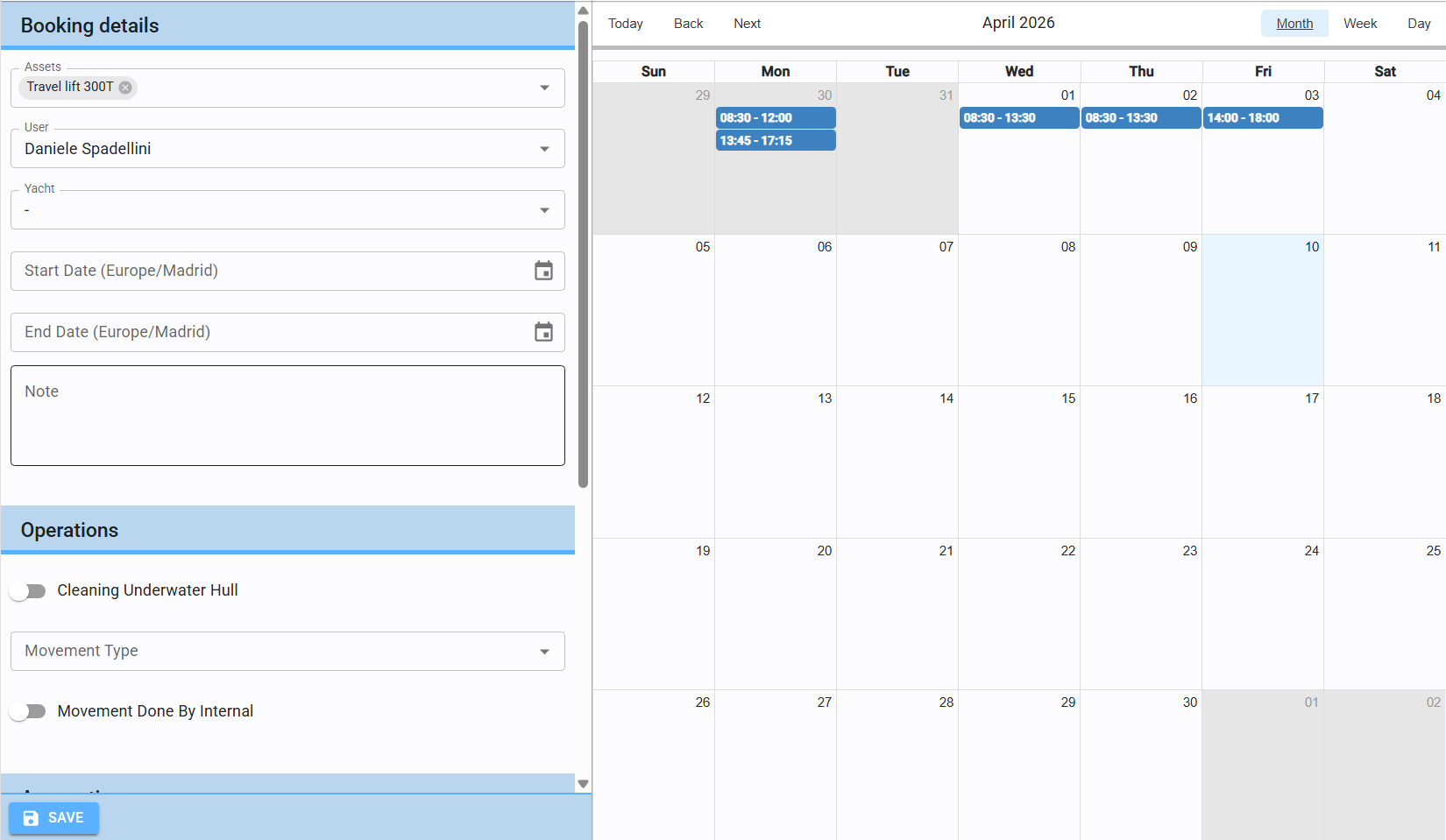Select the Month view tab
This screenshot has width=1446, height=840.
coord(1294,24)
